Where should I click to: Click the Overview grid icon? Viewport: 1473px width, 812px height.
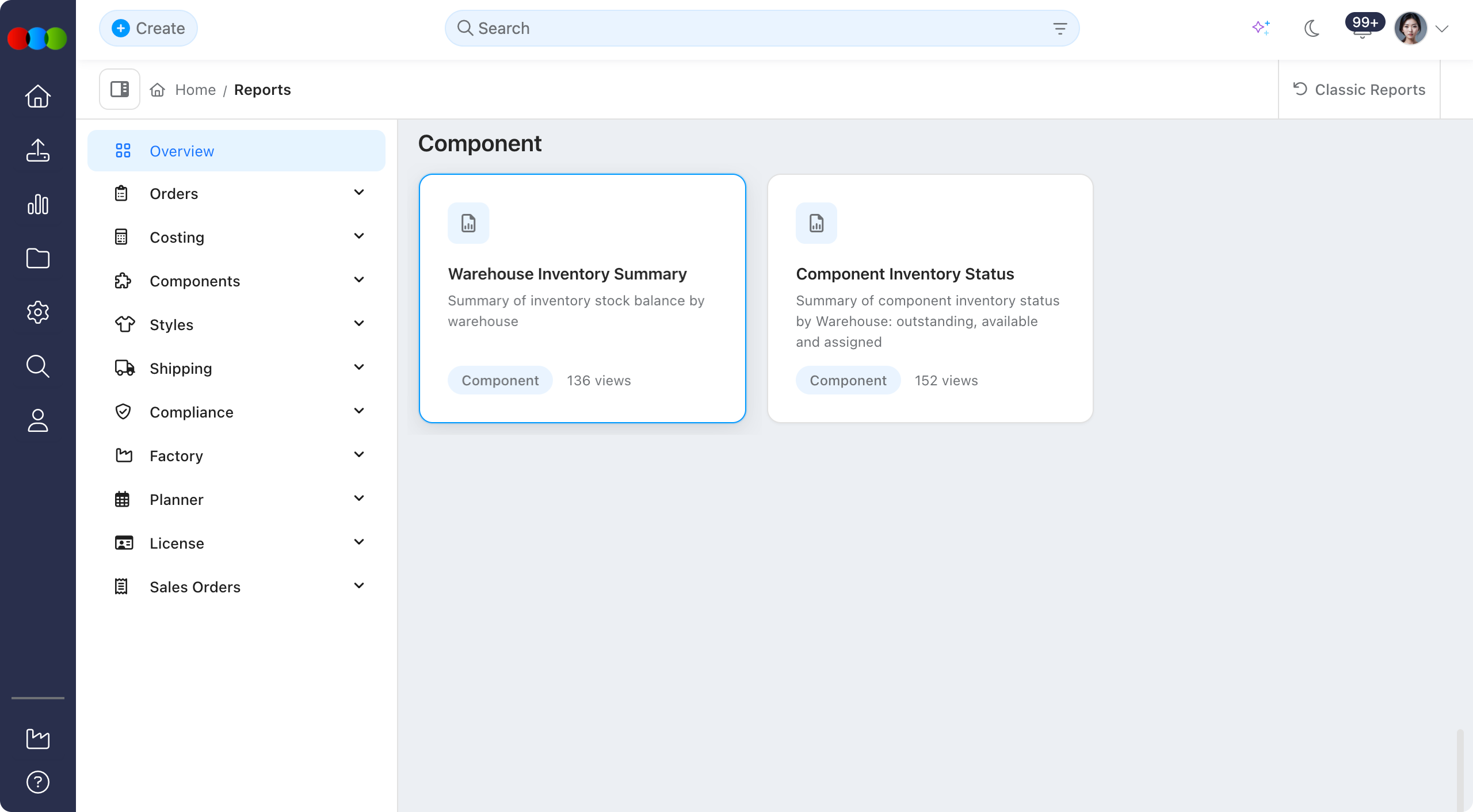123,151
